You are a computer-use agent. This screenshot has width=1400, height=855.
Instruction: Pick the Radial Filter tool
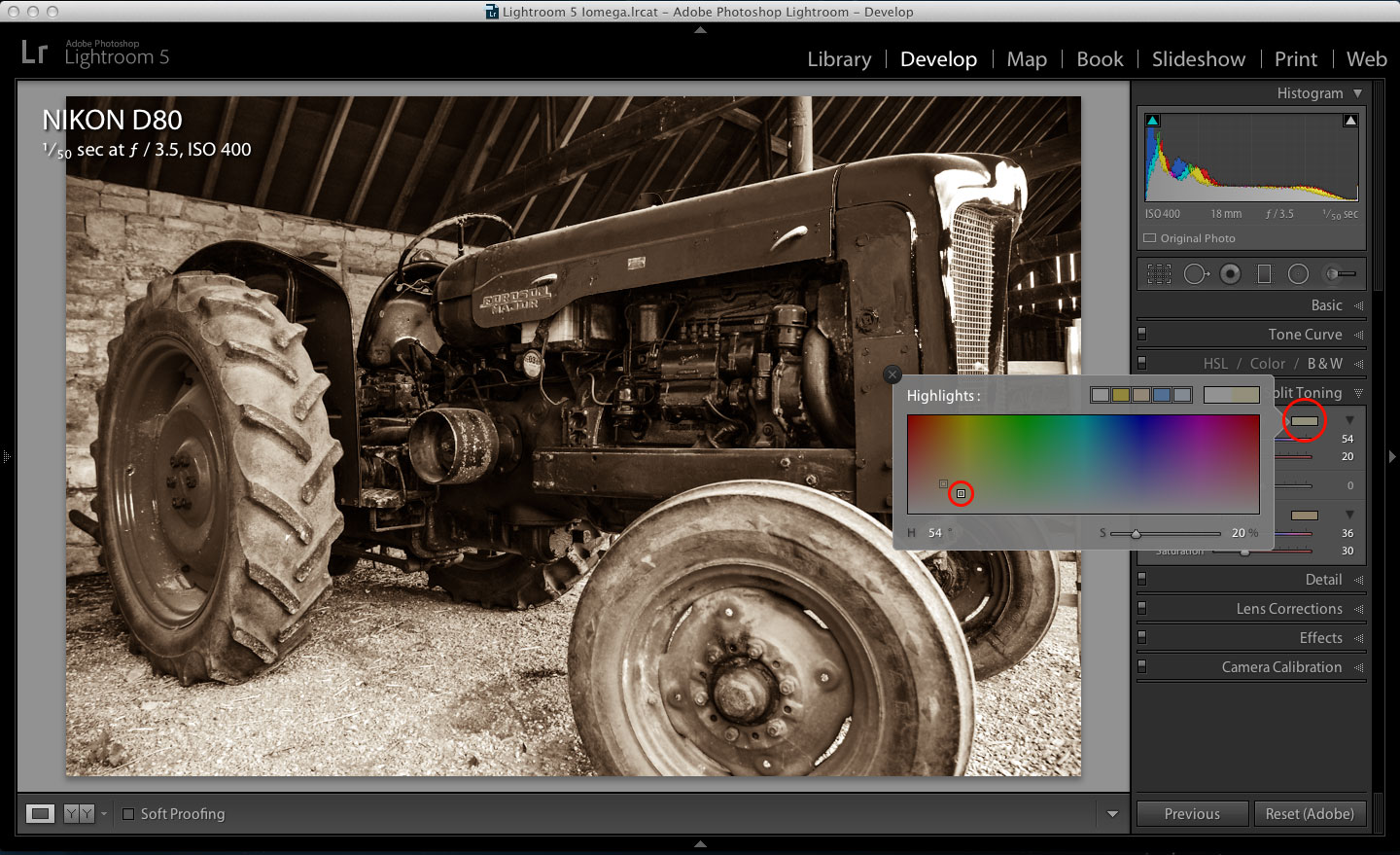click(x=1298, y=274)
